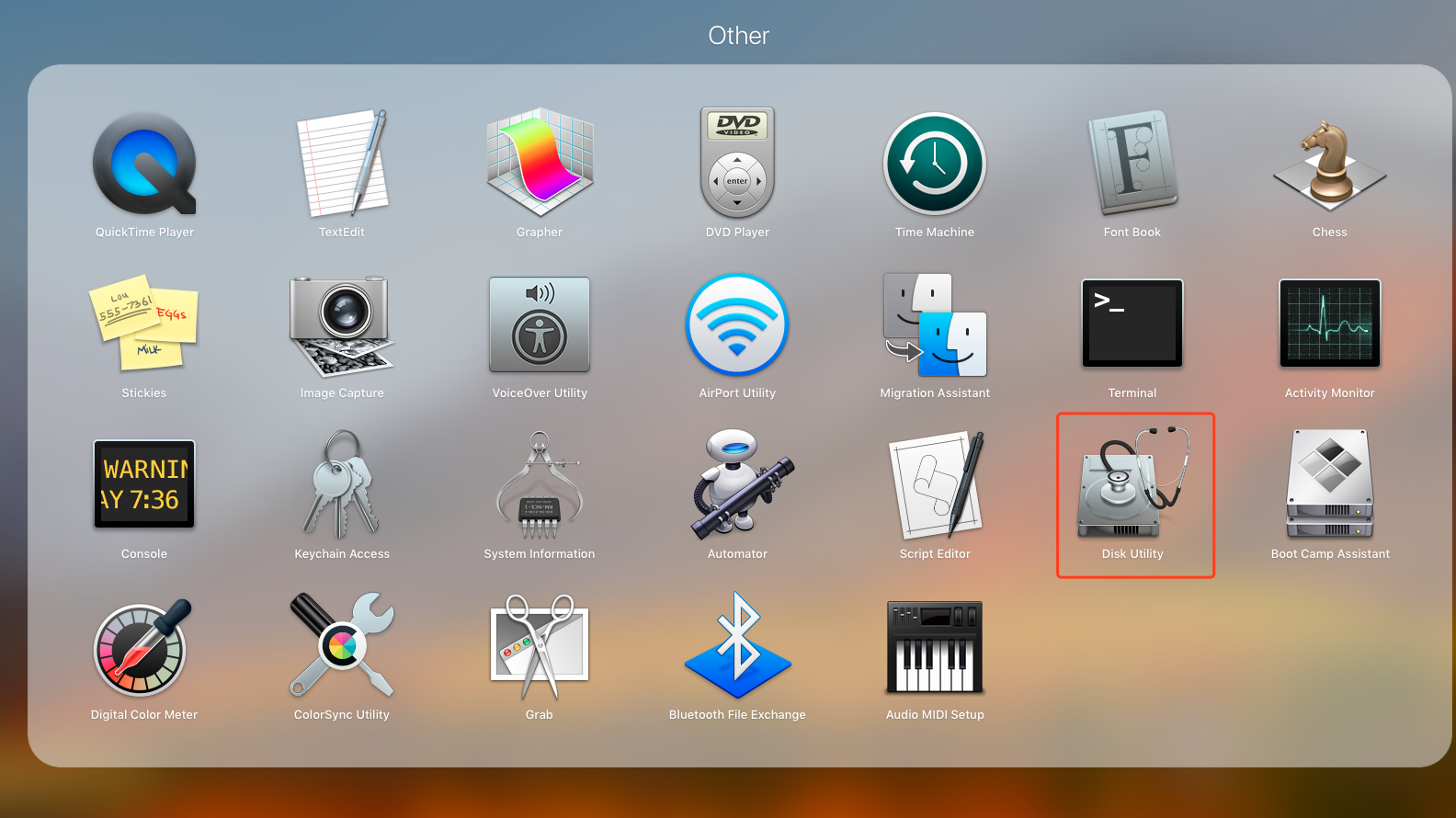Viewport: 1456px width, 818px height.
Task: Launch DVD Player
Action: click(737, 164)
